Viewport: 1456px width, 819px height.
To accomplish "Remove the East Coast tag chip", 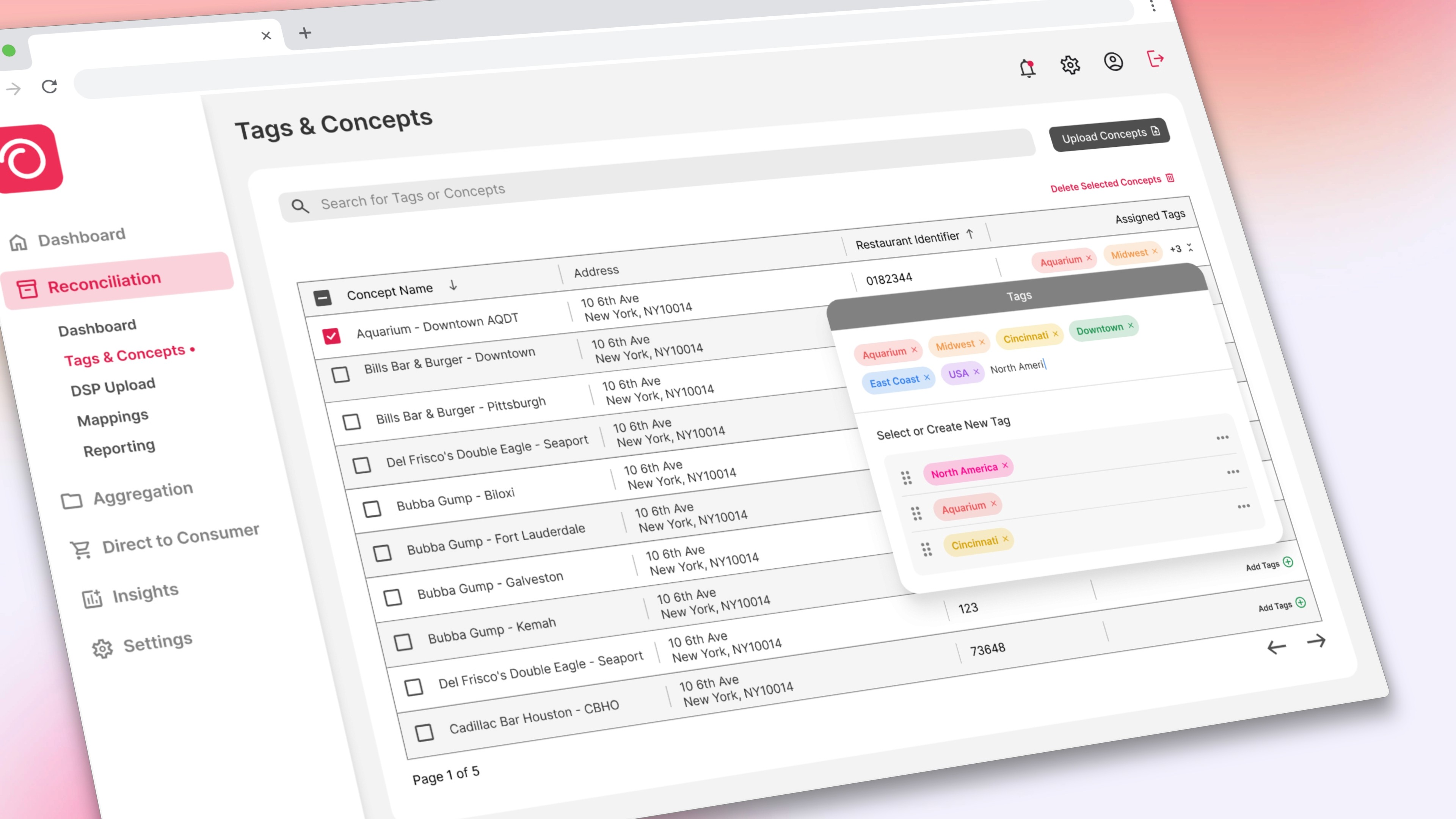I will (x=926, y=378).
